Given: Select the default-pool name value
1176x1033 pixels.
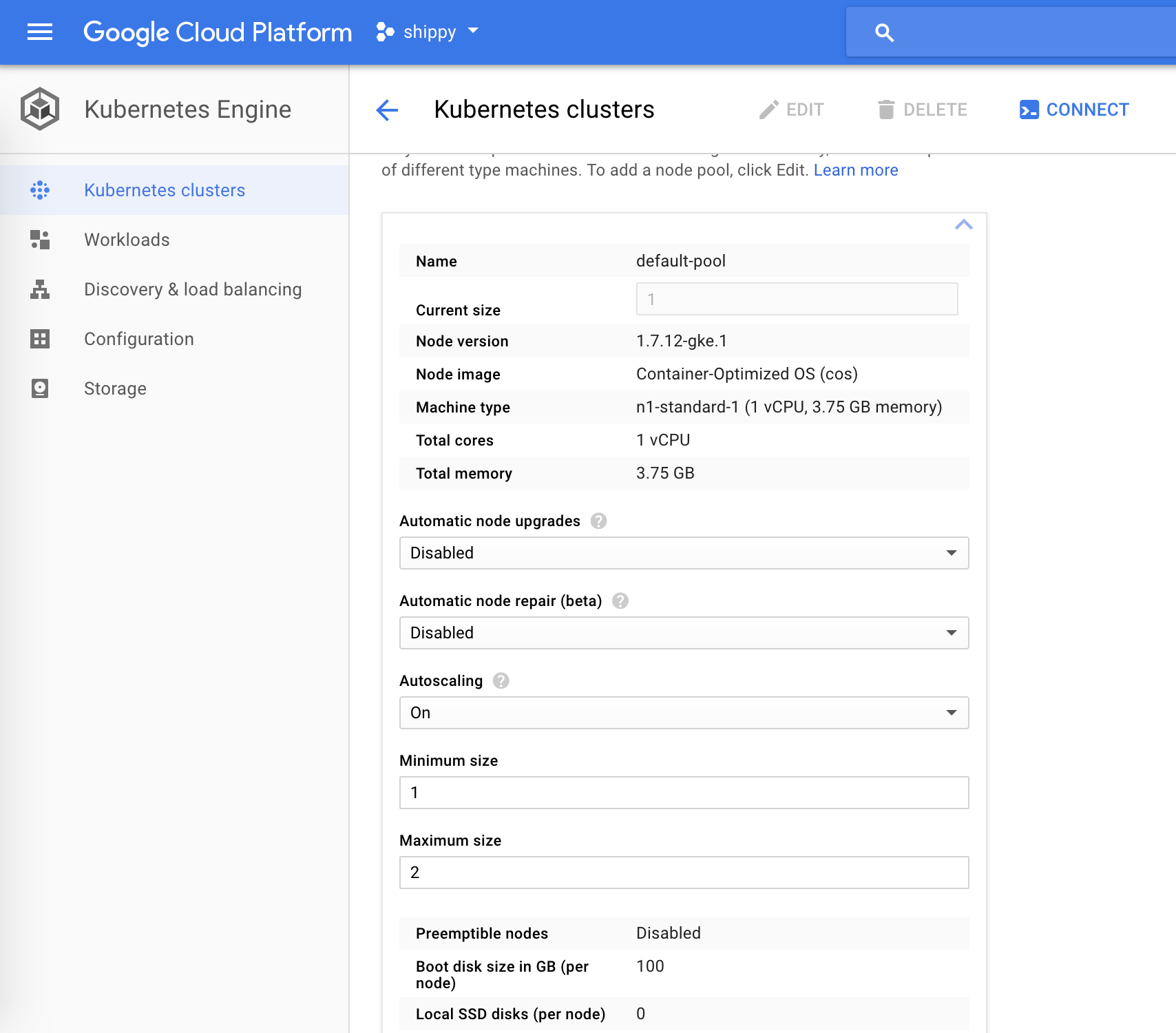Looking at the screenshot, I should click(x=681, y=261).
